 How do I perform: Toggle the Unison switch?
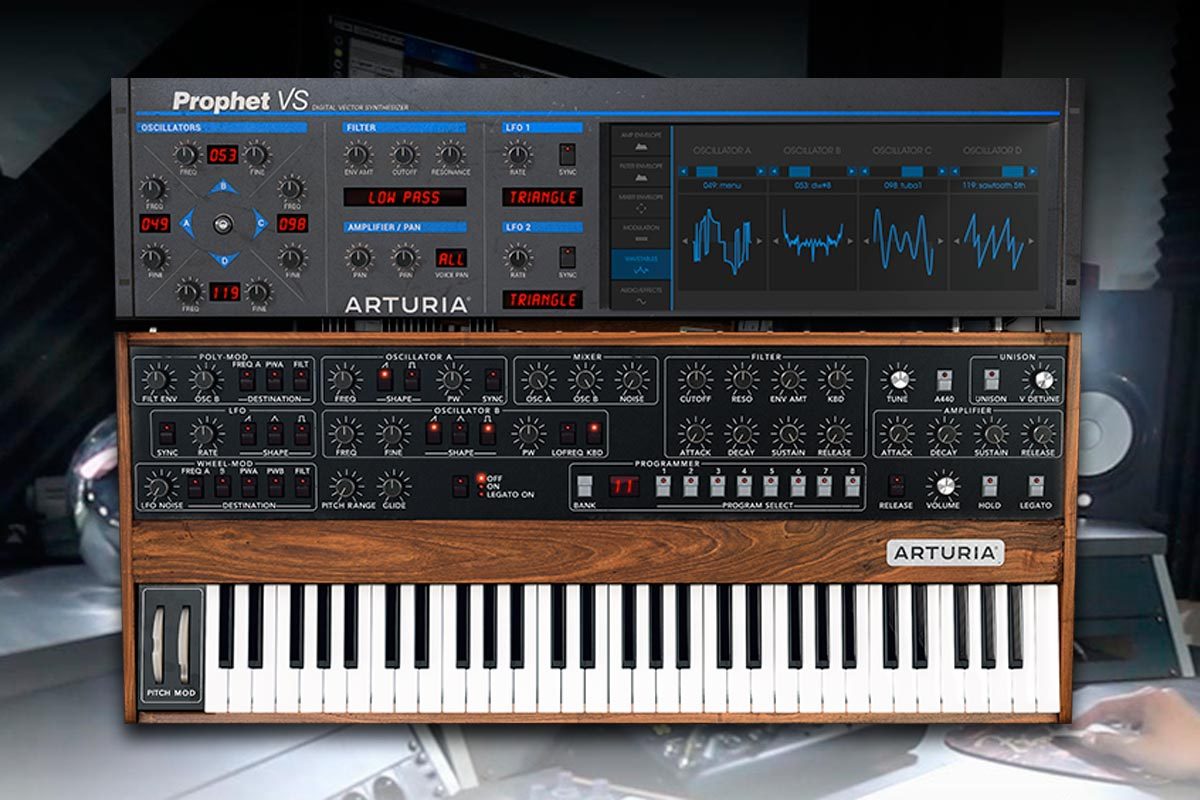tap(991, 380)
